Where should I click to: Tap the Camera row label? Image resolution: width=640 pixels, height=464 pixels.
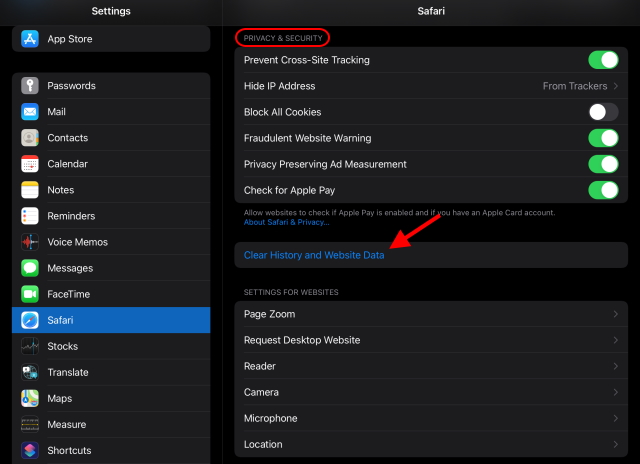[261, 393]
